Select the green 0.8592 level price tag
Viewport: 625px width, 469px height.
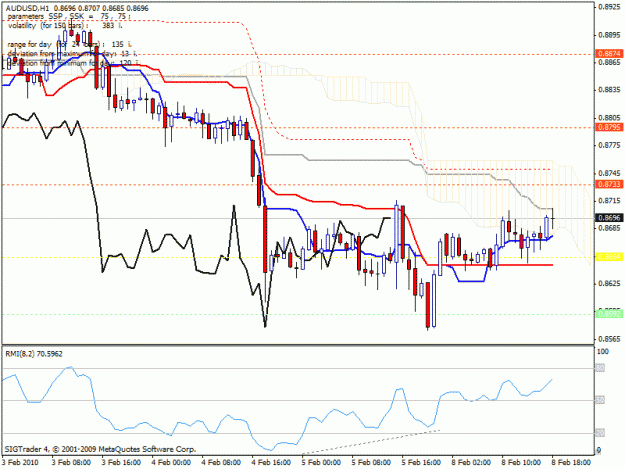coord(609,314)
